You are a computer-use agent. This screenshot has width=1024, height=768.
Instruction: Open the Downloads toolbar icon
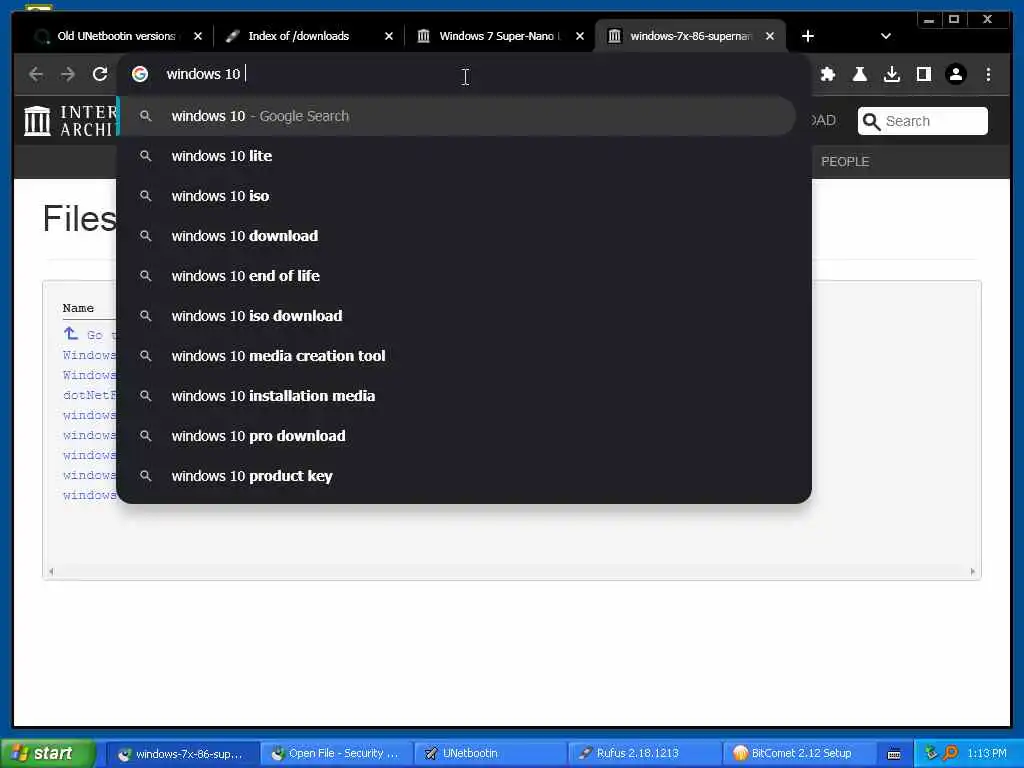pos(891,74)
